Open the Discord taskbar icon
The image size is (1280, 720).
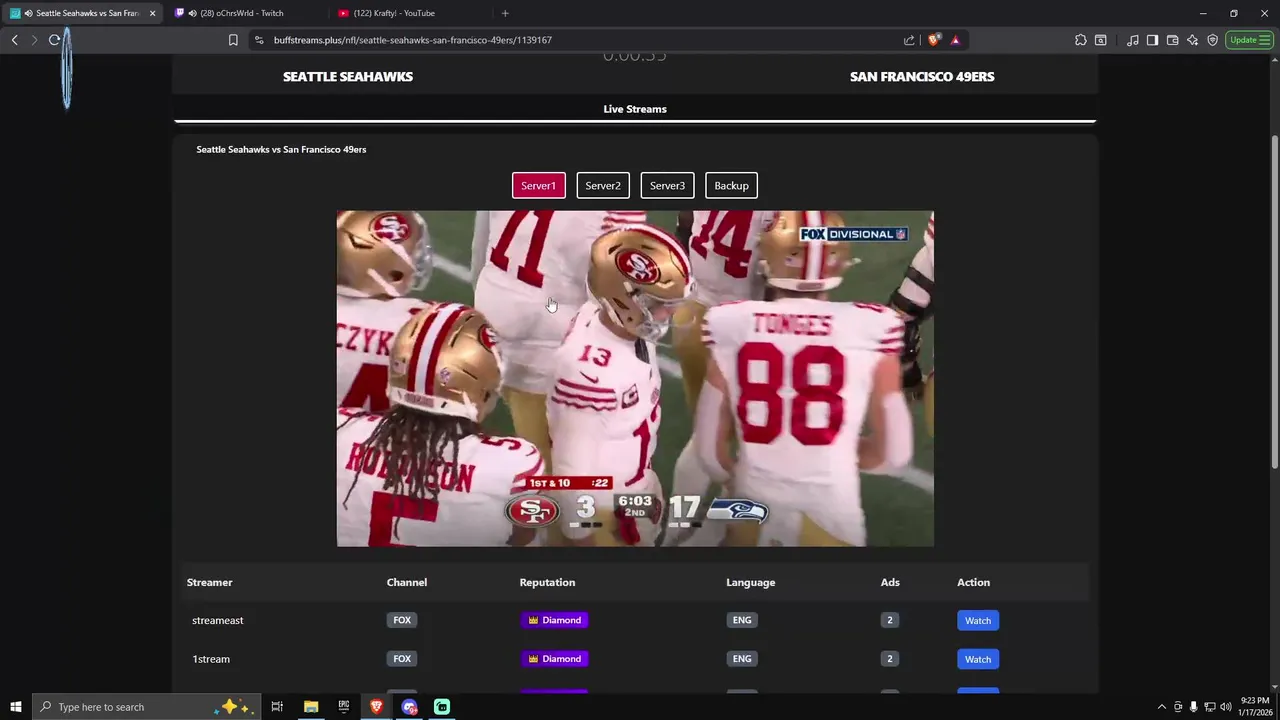point(409,707)
